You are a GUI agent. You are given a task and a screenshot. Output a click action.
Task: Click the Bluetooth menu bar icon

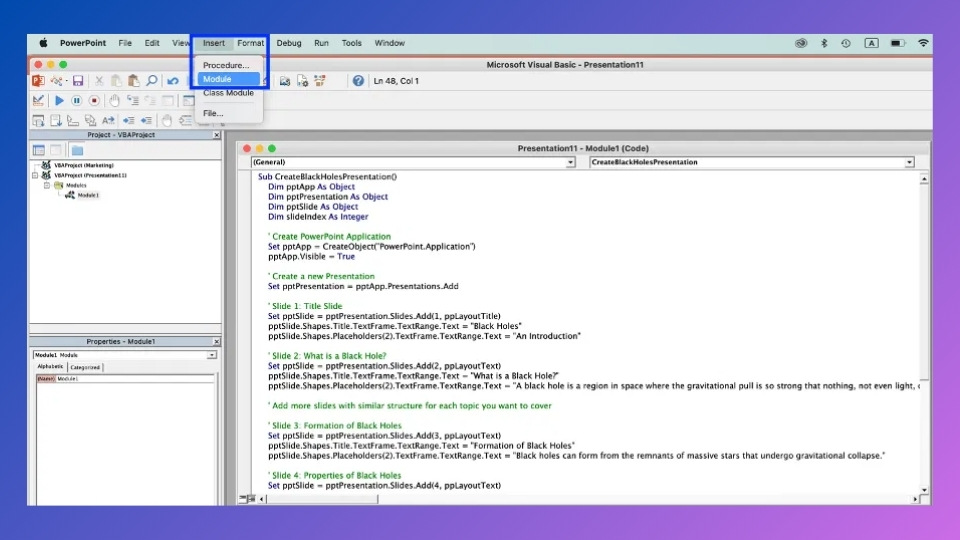coord(823,43)
